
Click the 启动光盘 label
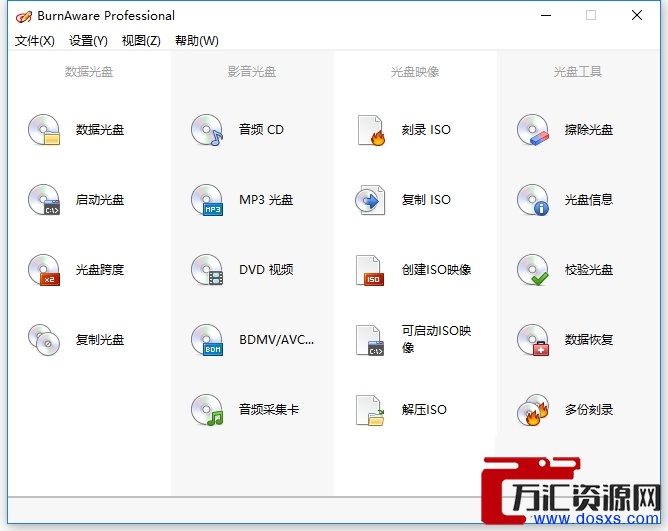click(100, 199)
